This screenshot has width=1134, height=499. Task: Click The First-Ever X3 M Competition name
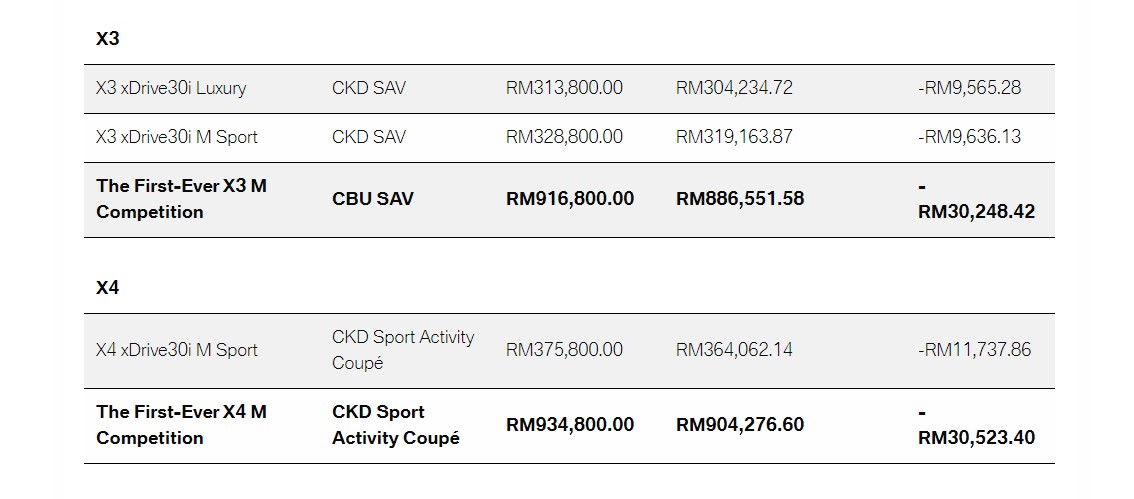181,199
